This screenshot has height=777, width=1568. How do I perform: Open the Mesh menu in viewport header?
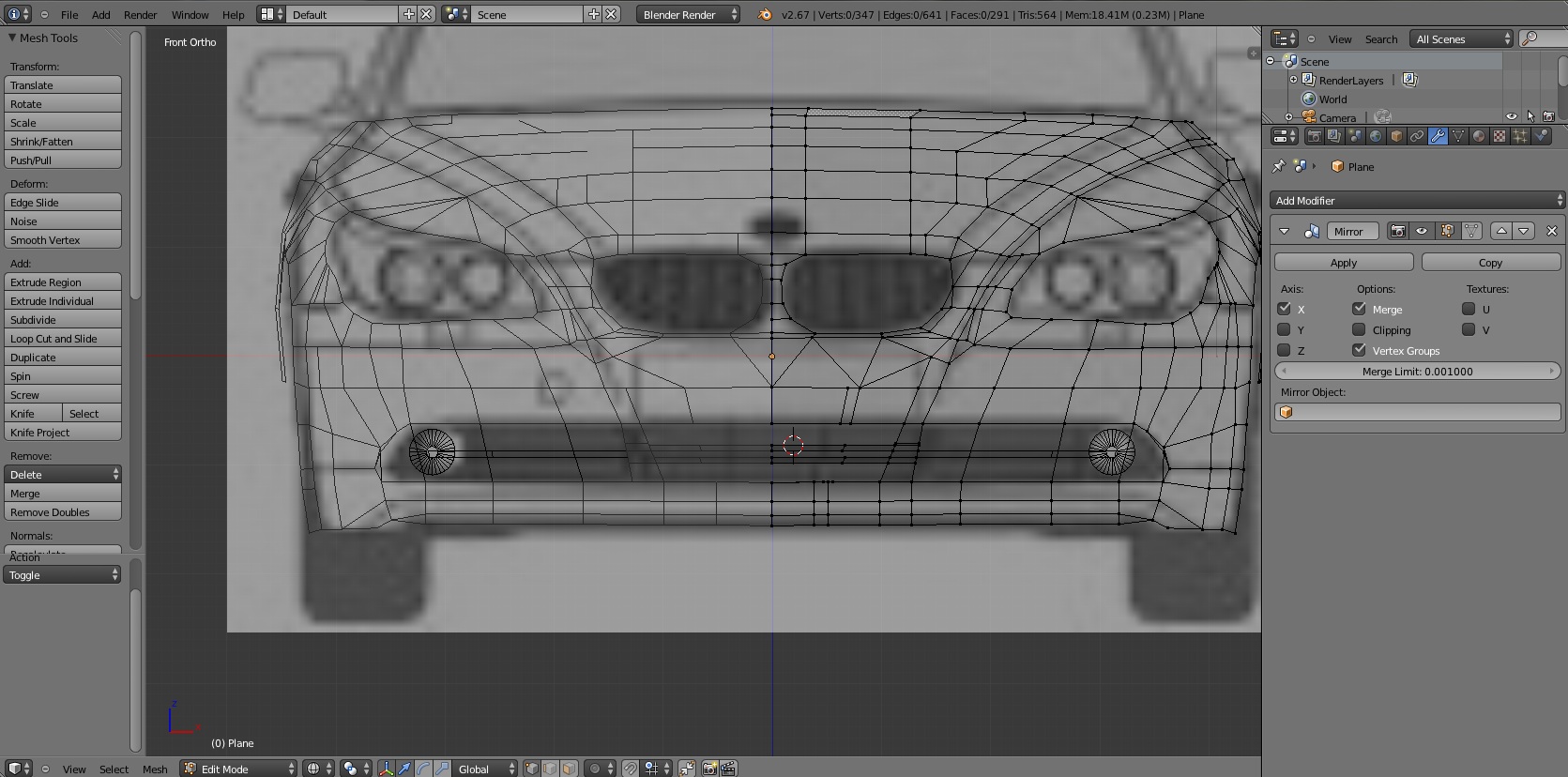click(x=155, y=769)
